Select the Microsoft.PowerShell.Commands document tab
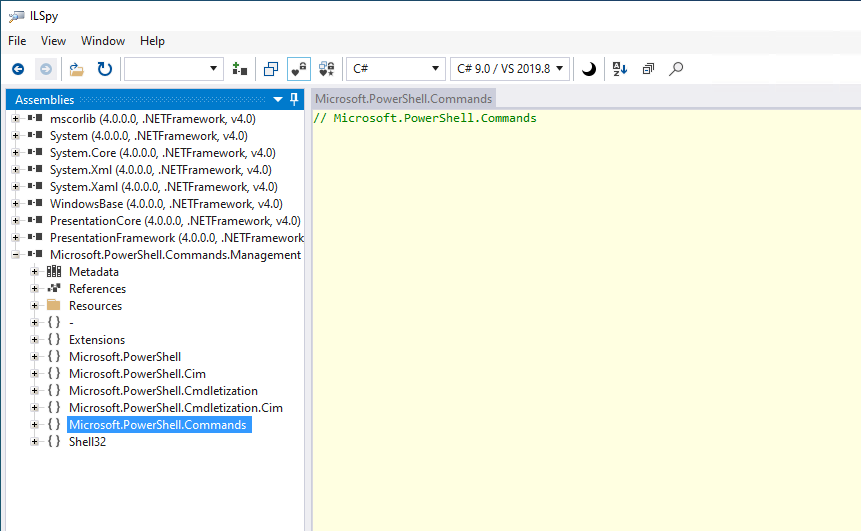 (x=404, y=99)
